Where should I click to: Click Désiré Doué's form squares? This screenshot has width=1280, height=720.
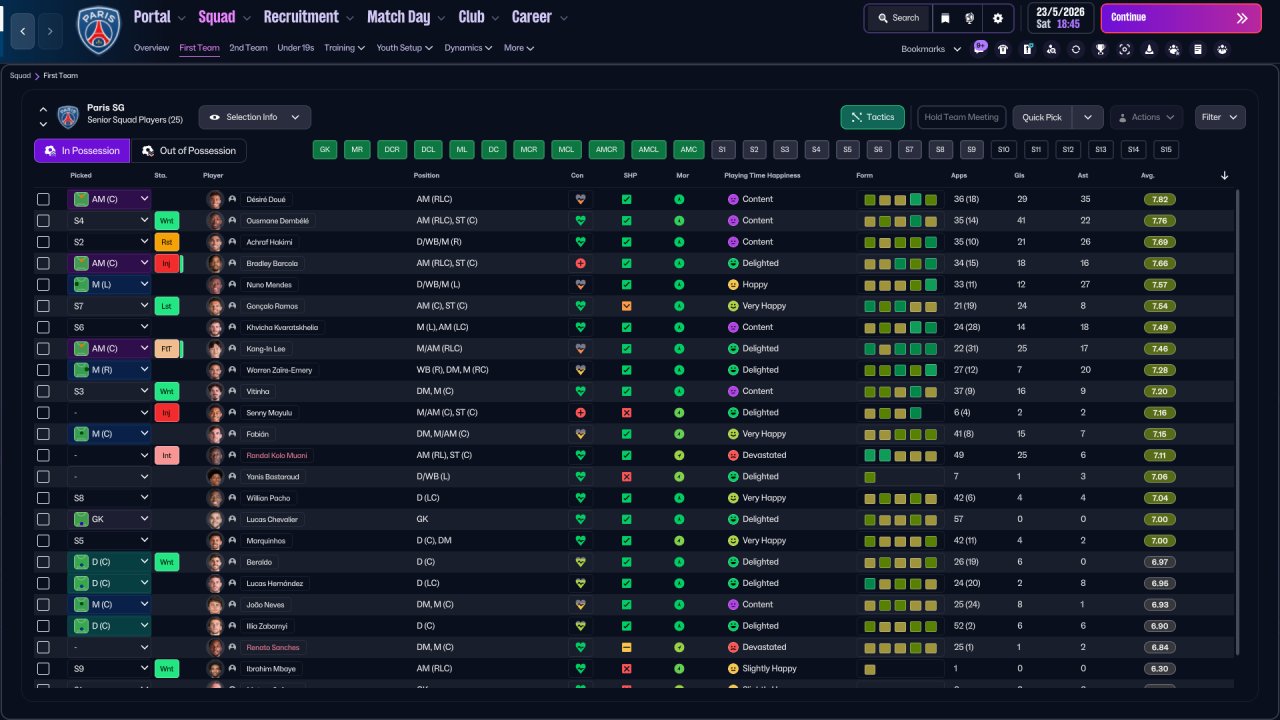(x=900, y=199)
